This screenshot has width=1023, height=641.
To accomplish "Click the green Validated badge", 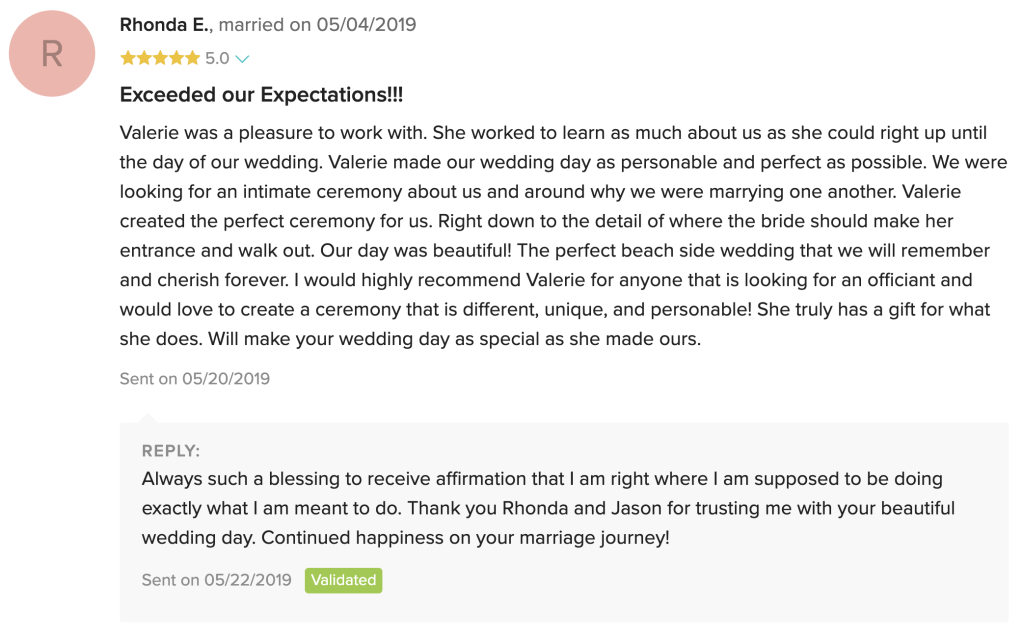I will coord(343,580).
